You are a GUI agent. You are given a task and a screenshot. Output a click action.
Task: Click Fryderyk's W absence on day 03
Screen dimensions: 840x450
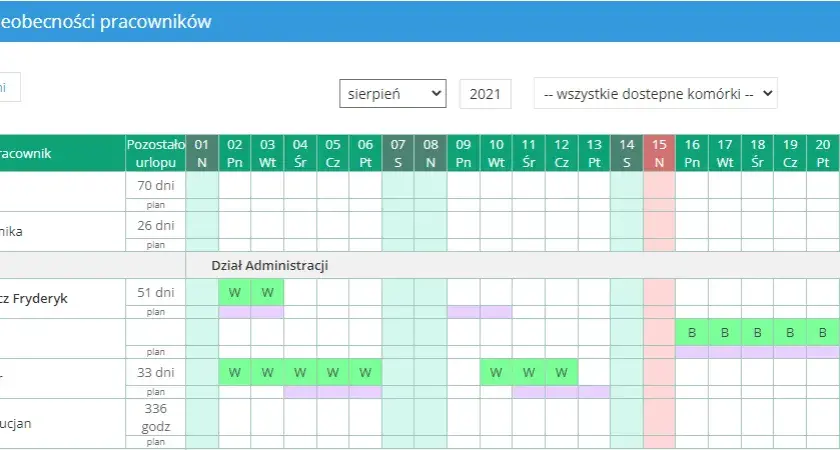pyautogui.click(x=267, y=292)
